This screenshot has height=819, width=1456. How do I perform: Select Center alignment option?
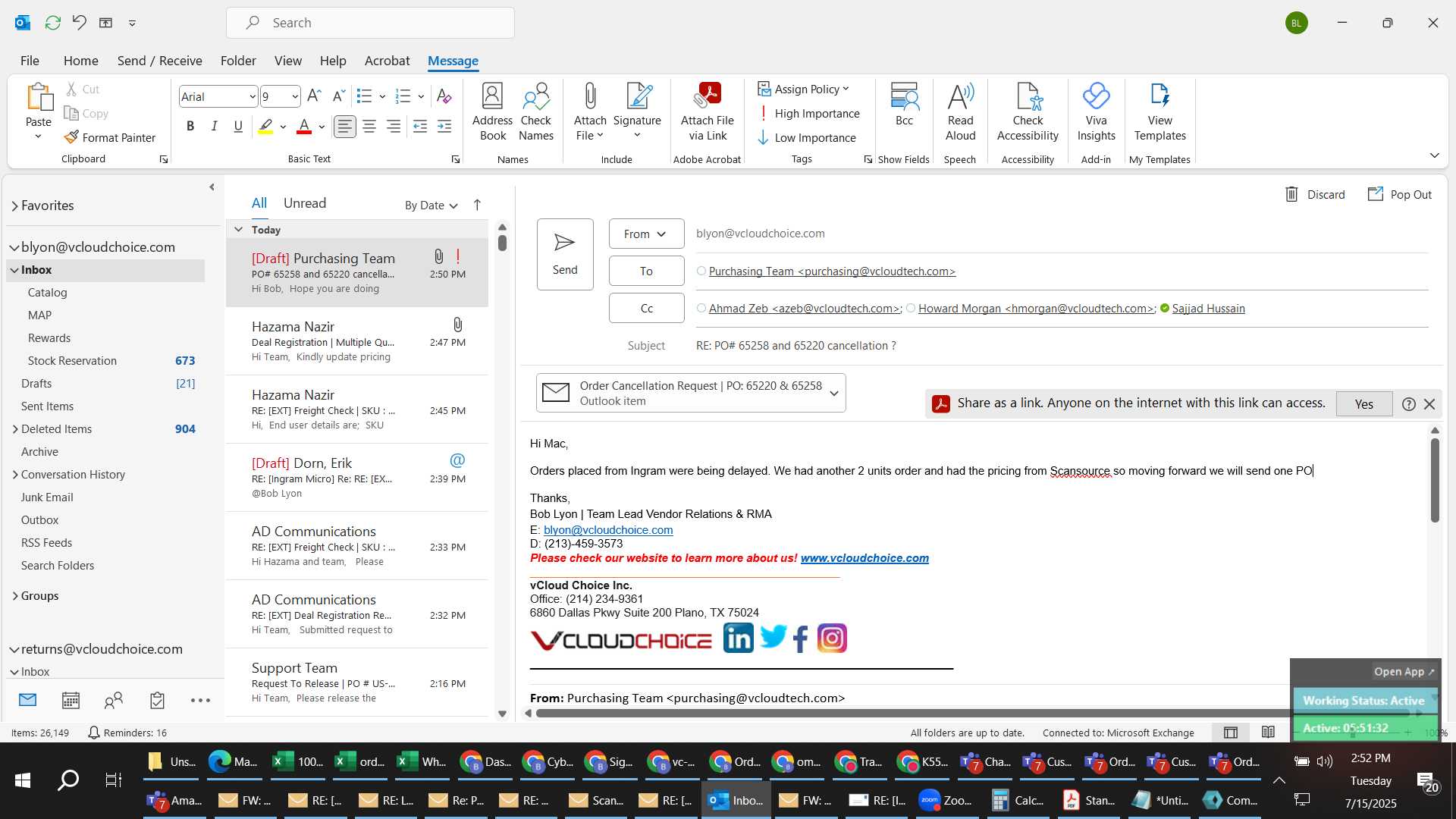coord(369,126)
